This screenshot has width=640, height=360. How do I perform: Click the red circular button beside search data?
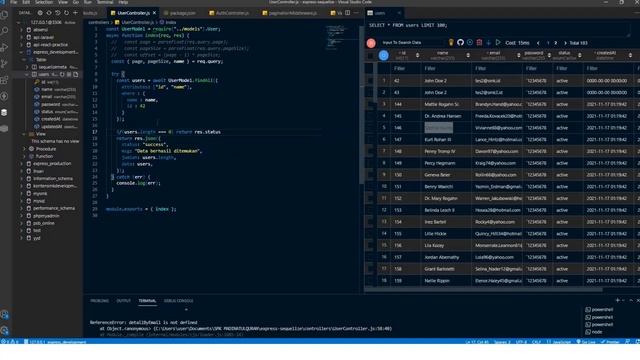tap(371, 43)
